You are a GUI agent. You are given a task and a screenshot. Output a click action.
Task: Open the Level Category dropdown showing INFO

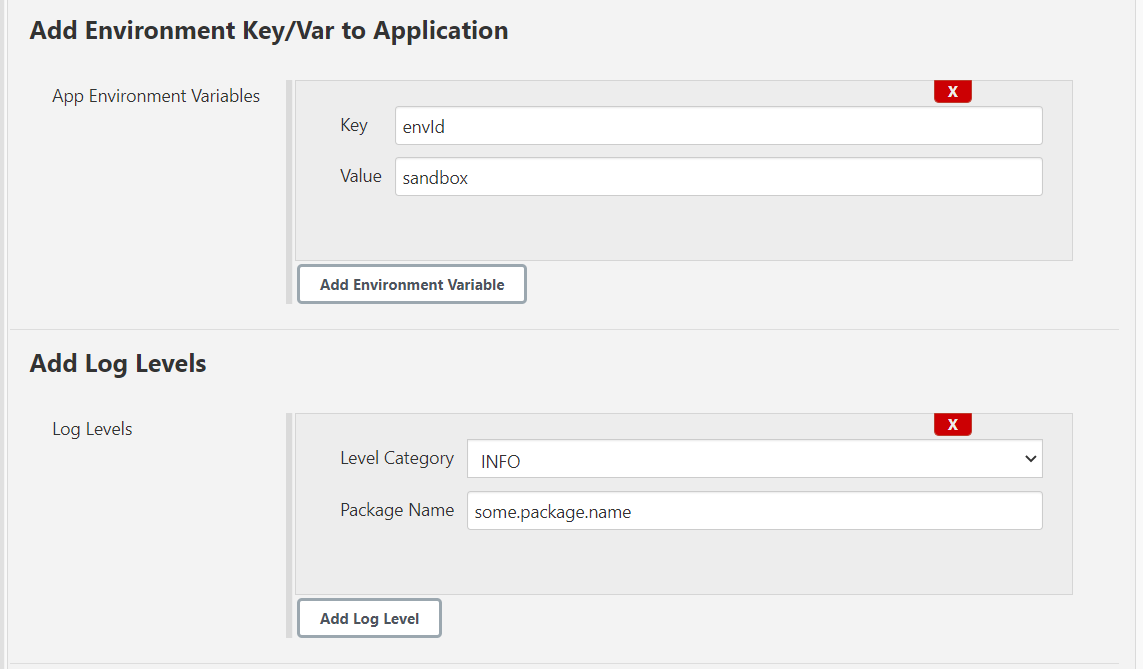click(x=740, y=460)
